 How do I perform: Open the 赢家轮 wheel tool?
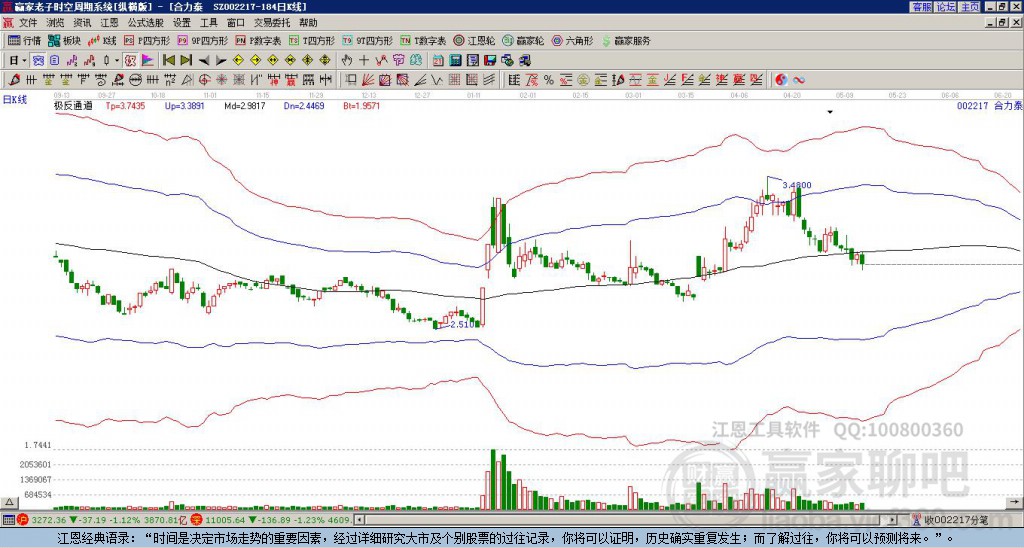tap(523, 40)
